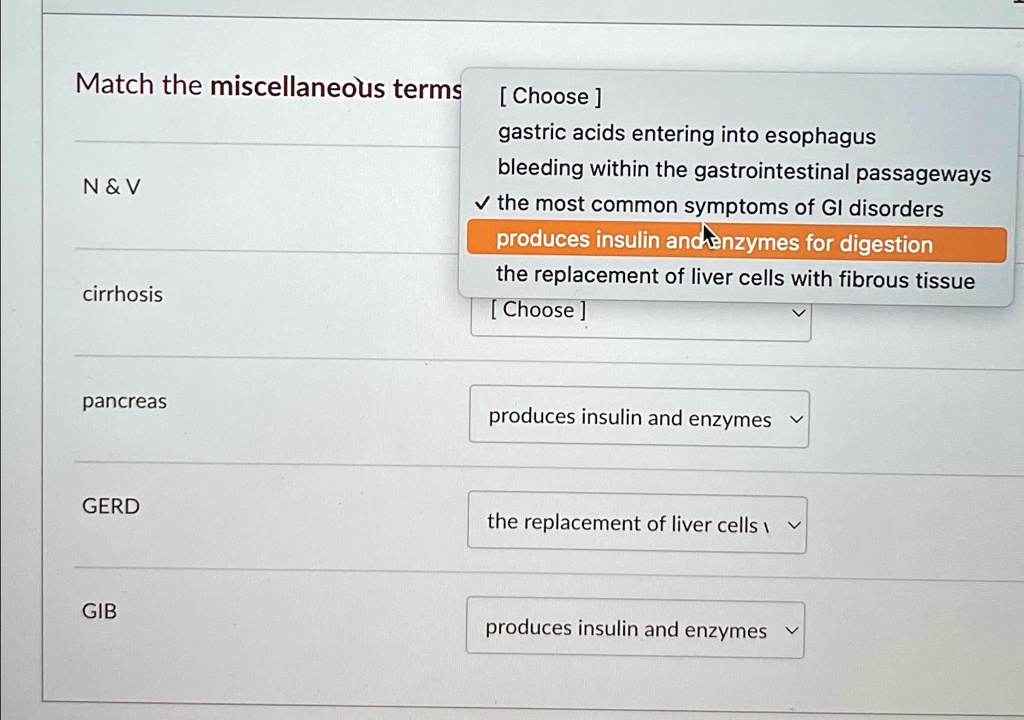The image size is (1024, 720).
Task: Click "[ Choose ]" to clear the selection
Action: 549,96
